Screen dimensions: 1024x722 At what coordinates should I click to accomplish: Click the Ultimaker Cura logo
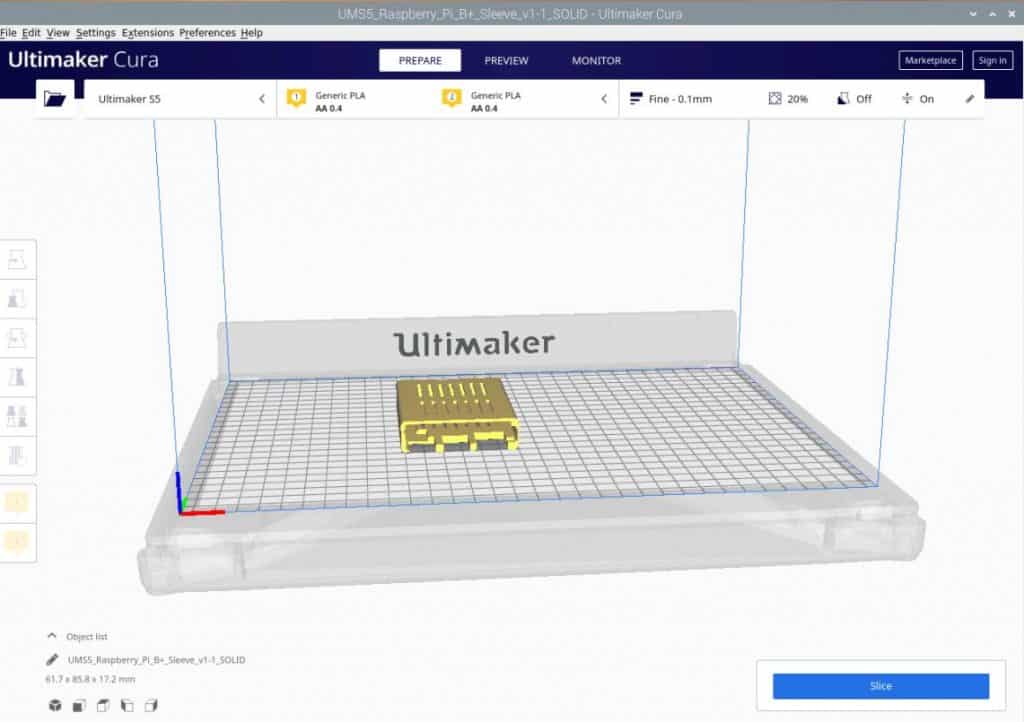click(x=83, y=59)
